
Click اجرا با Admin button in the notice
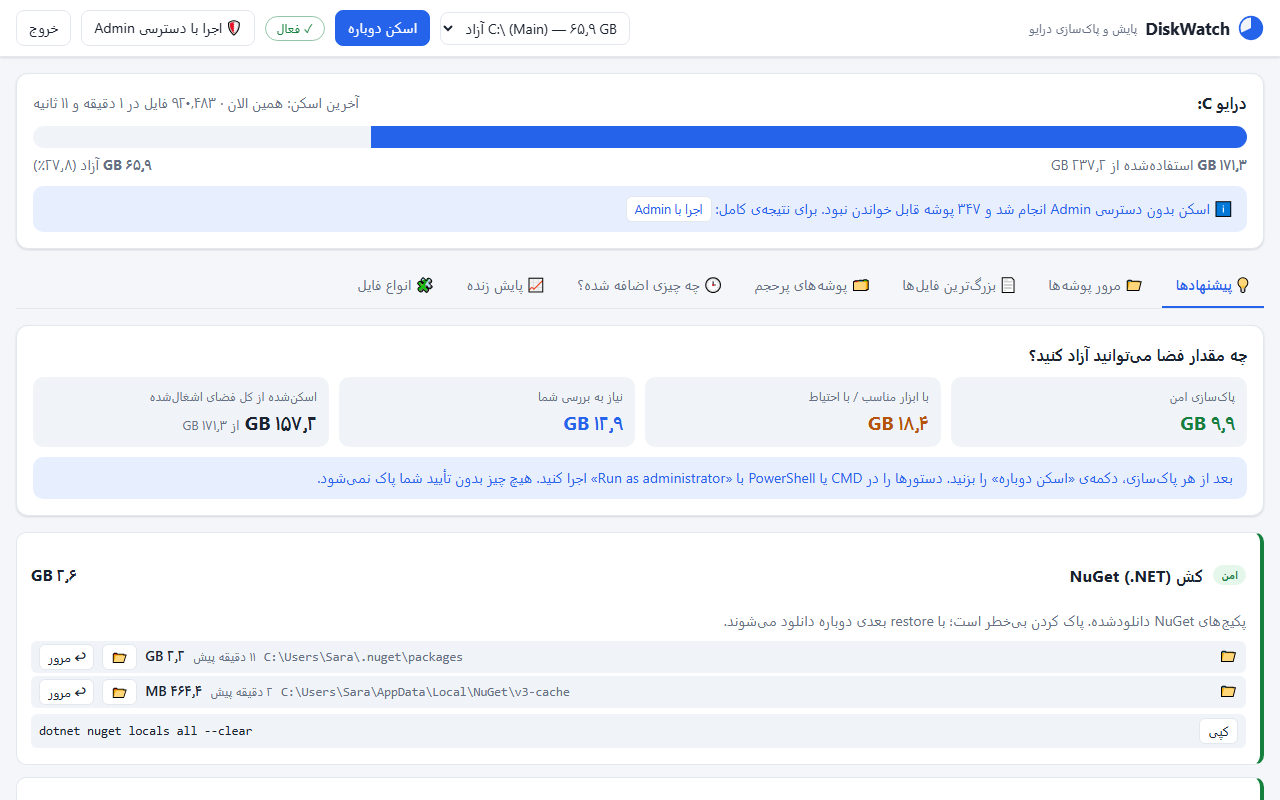(669, 210)
